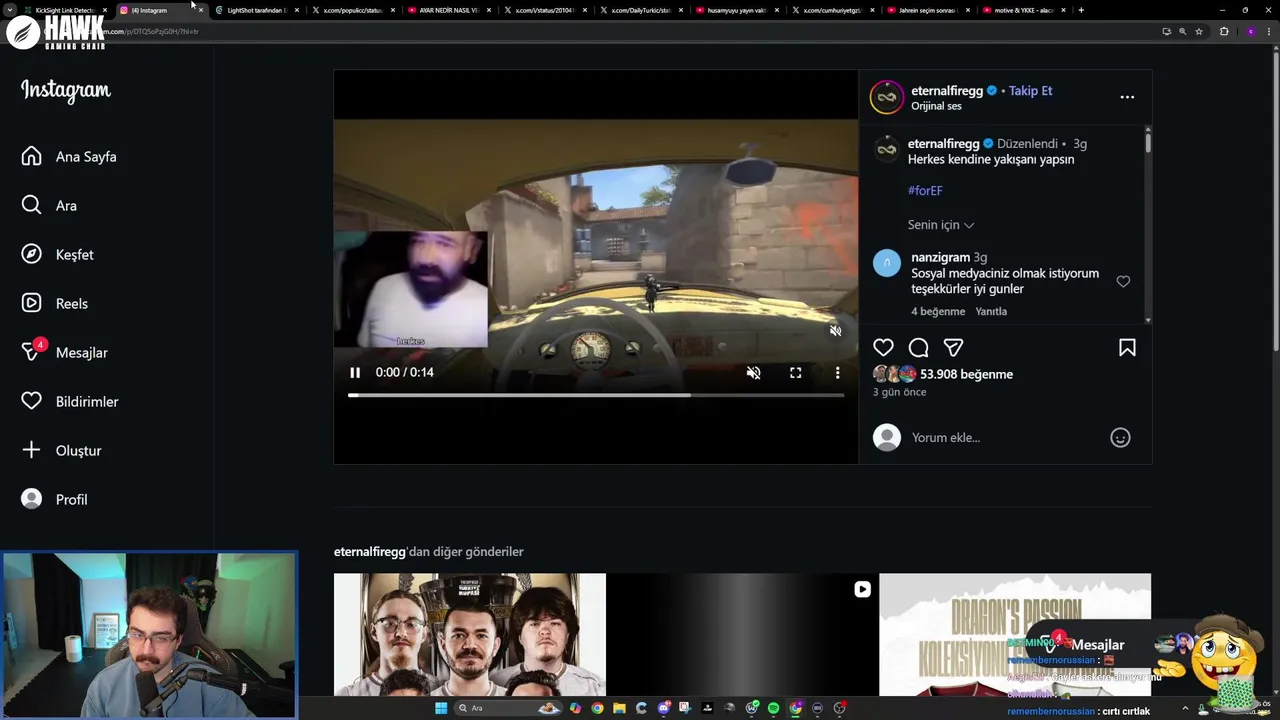Open Reels from the sidebar
The image size is (1280, 720).
54,304
